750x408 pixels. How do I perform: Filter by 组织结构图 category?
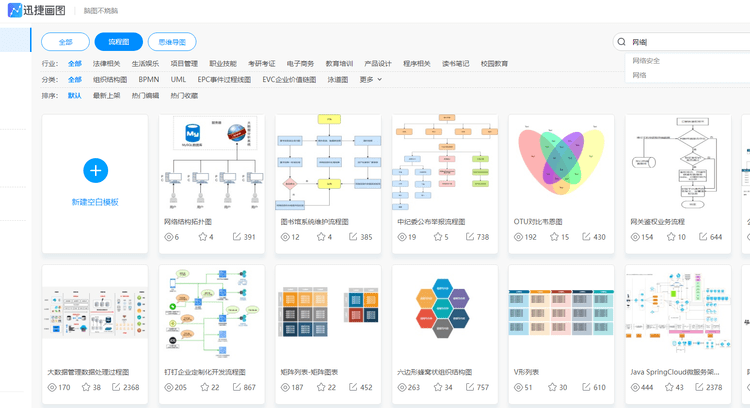click(x=110, y=79)
